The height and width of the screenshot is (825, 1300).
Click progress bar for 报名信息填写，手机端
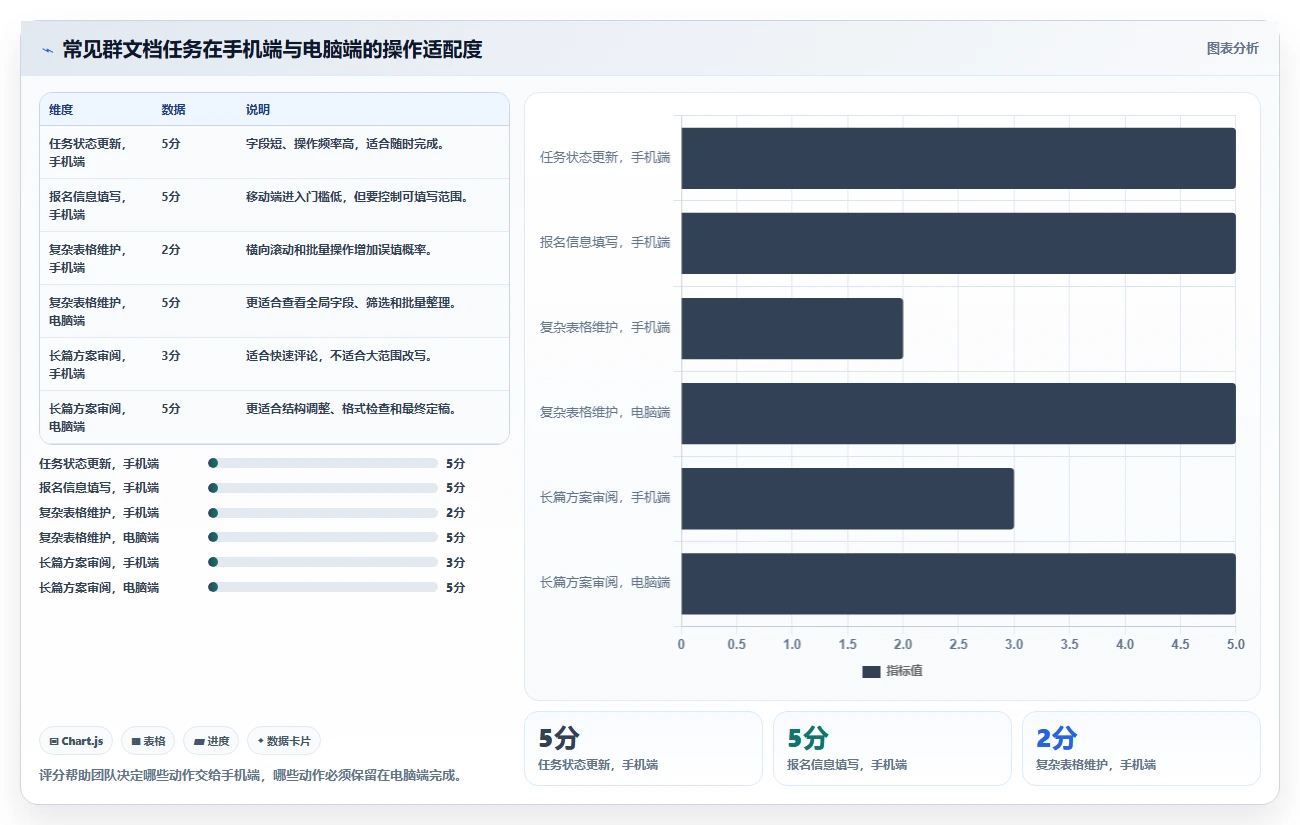323,488
